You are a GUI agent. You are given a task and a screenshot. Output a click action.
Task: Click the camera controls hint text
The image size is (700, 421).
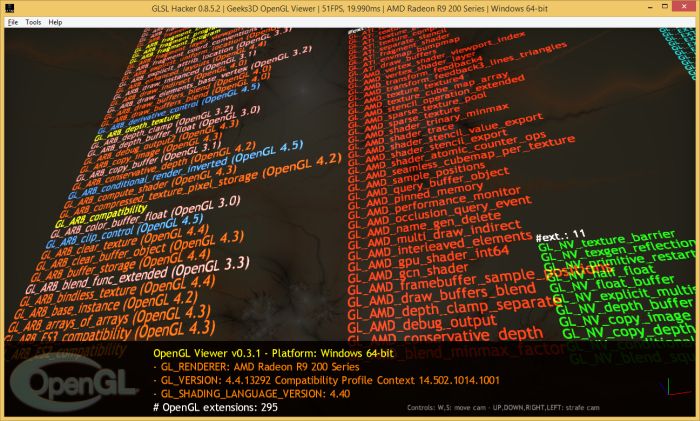(x=503, y=408)
